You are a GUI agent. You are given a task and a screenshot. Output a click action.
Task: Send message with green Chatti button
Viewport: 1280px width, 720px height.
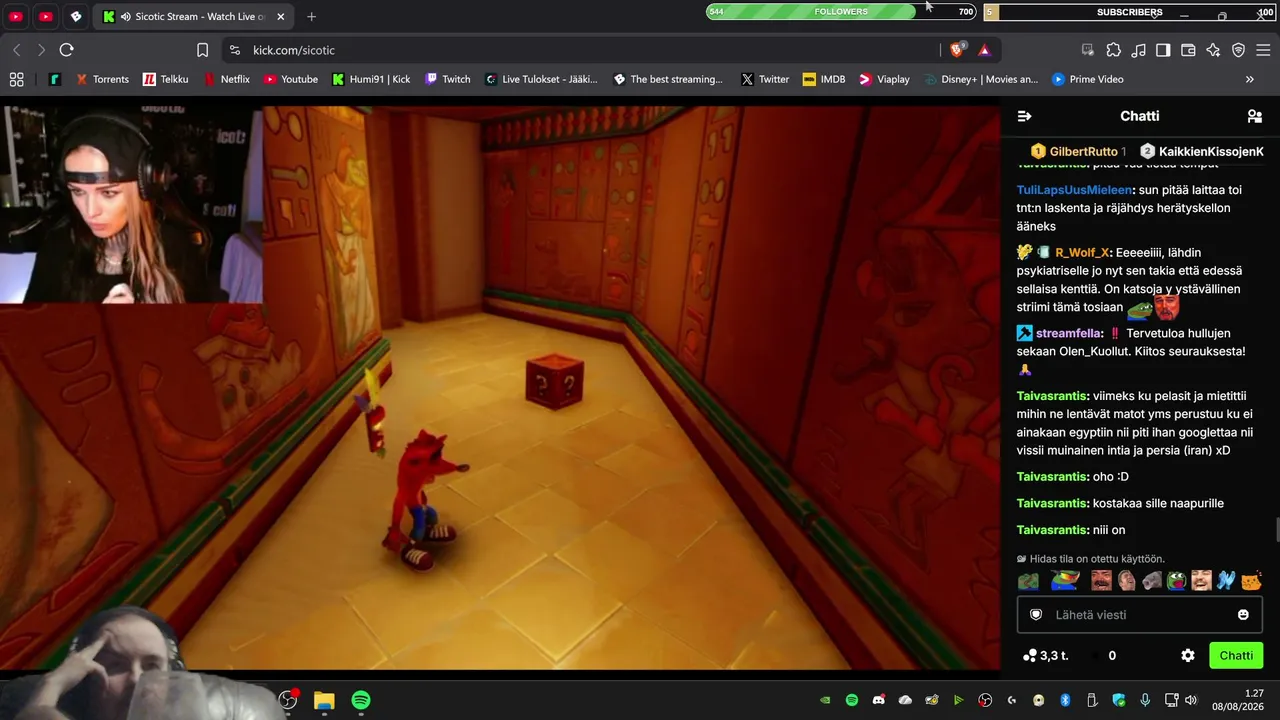(1236, 656)
